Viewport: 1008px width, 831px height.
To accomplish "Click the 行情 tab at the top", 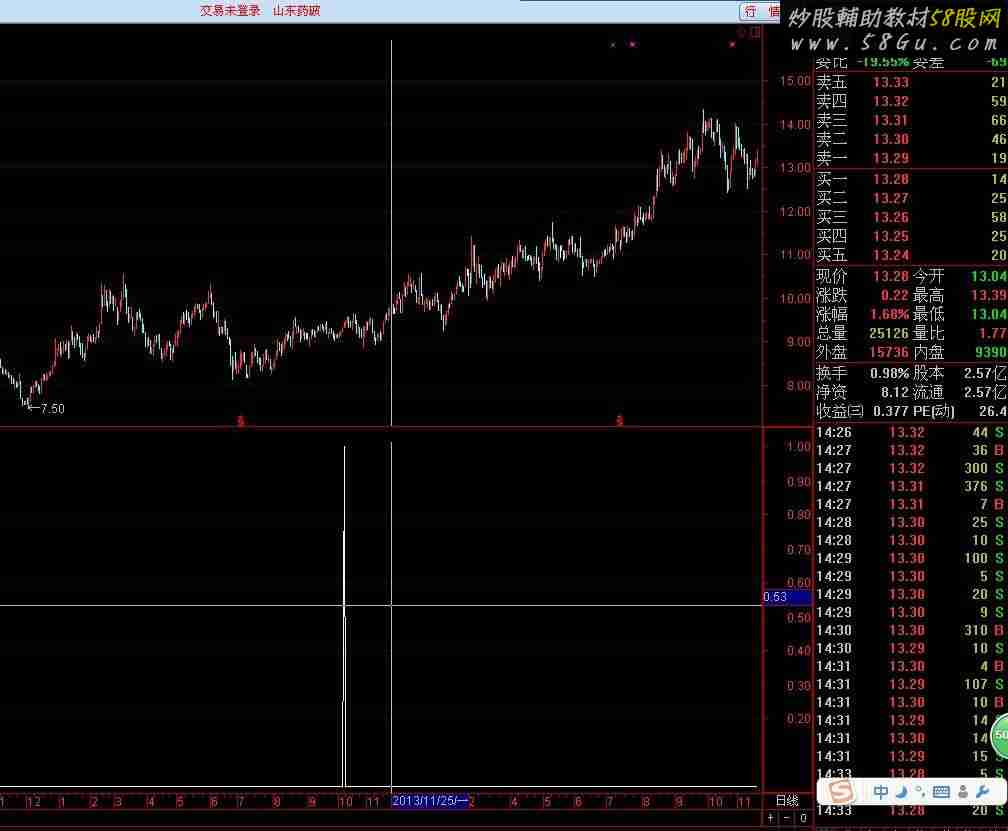I will tap(760, 11).
